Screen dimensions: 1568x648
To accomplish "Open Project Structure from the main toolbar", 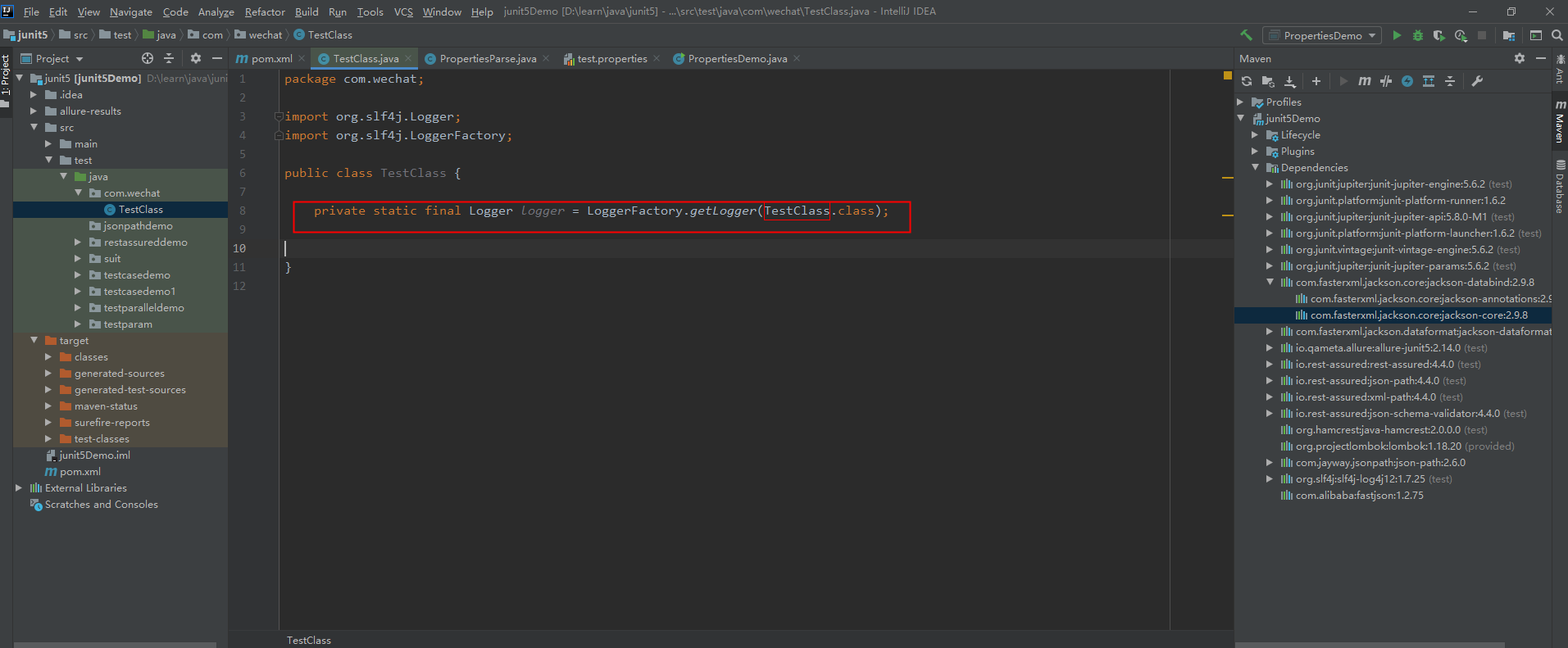I will [x=1509, y=35].
